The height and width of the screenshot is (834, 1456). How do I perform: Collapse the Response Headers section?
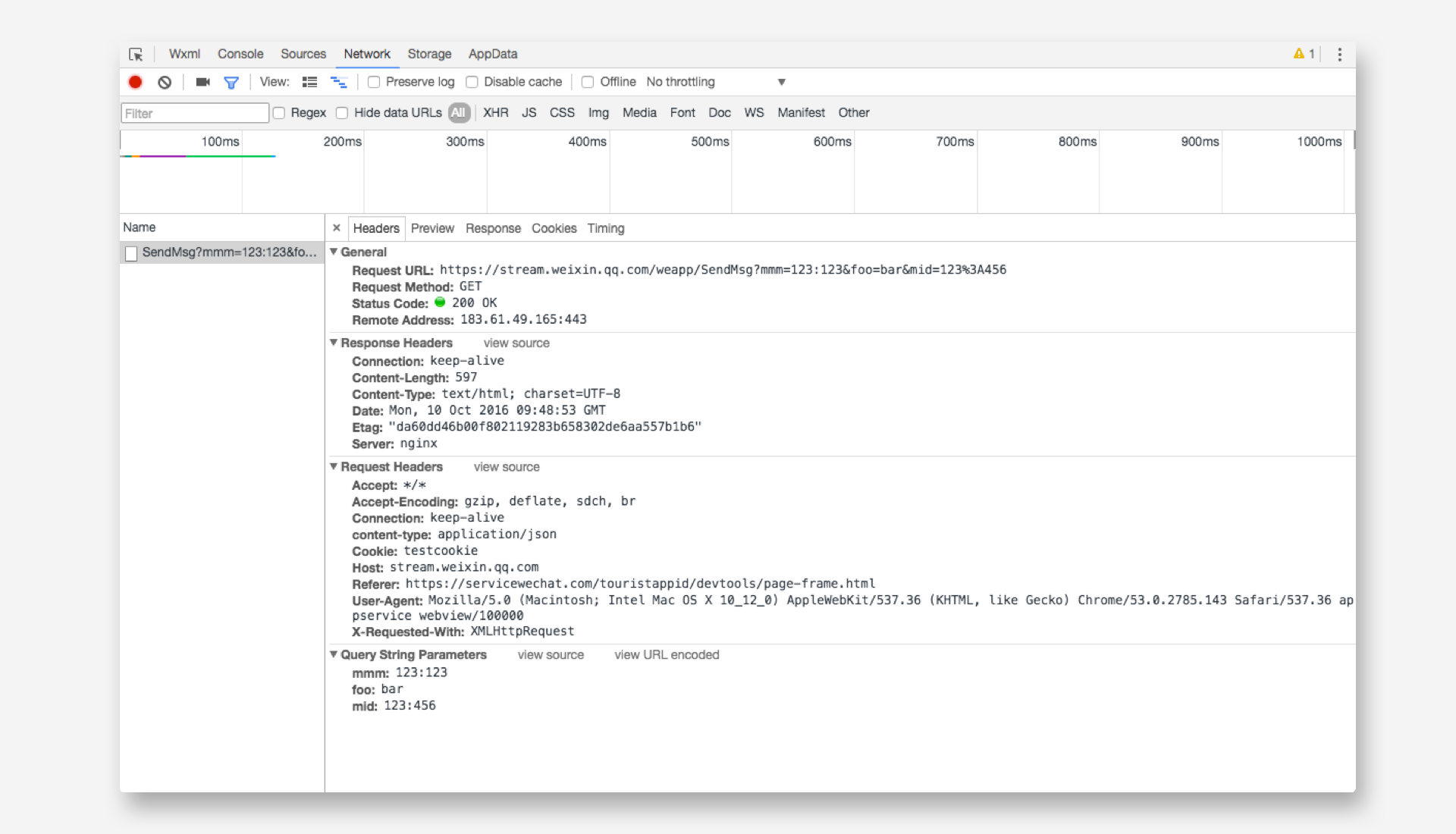335,342
